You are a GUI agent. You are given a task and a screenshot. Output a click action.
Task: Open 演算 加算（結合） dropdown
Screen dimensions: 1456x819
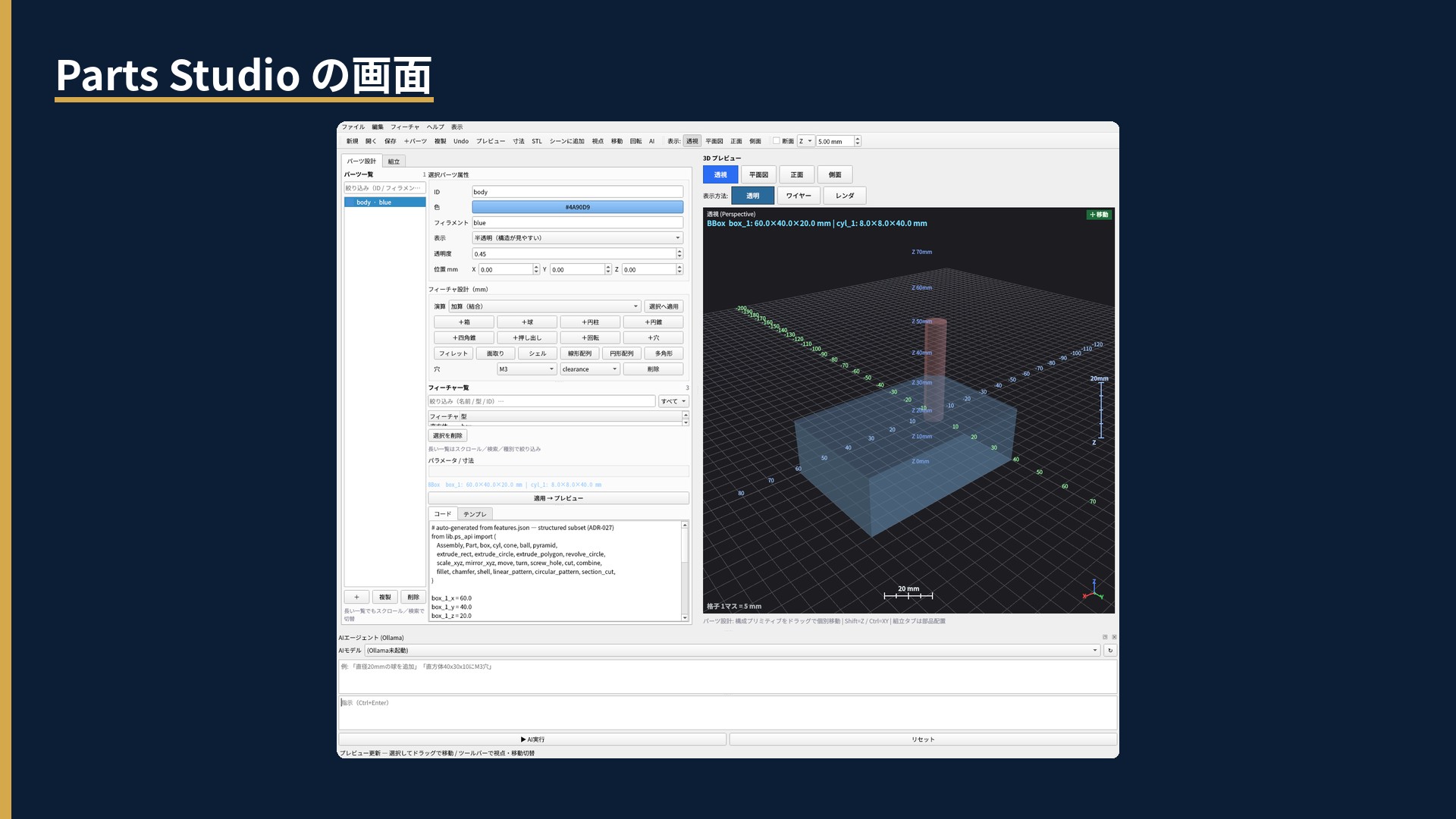coord(544,306)
